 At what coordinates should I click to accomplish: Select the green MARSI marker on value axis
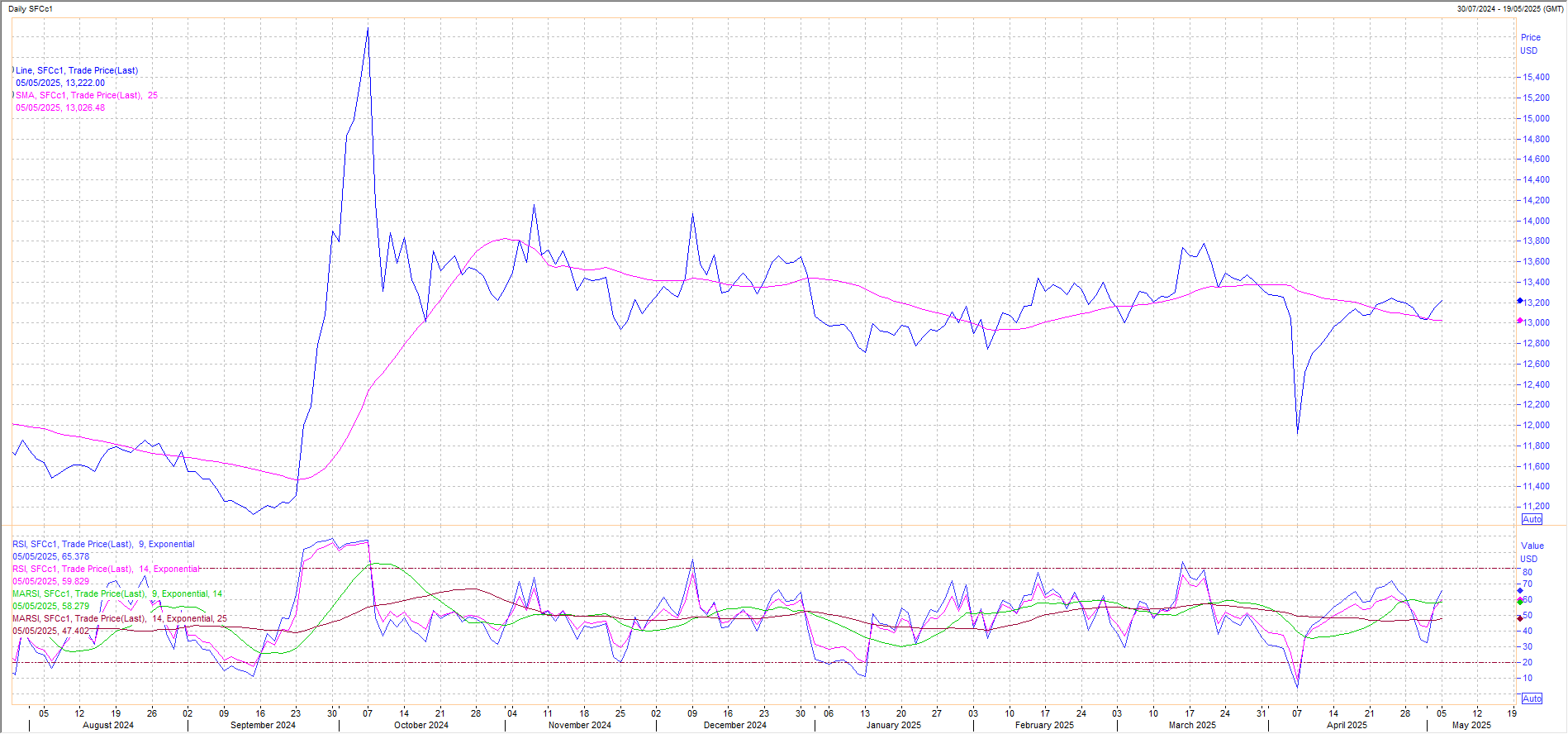tap(1520, 602)
